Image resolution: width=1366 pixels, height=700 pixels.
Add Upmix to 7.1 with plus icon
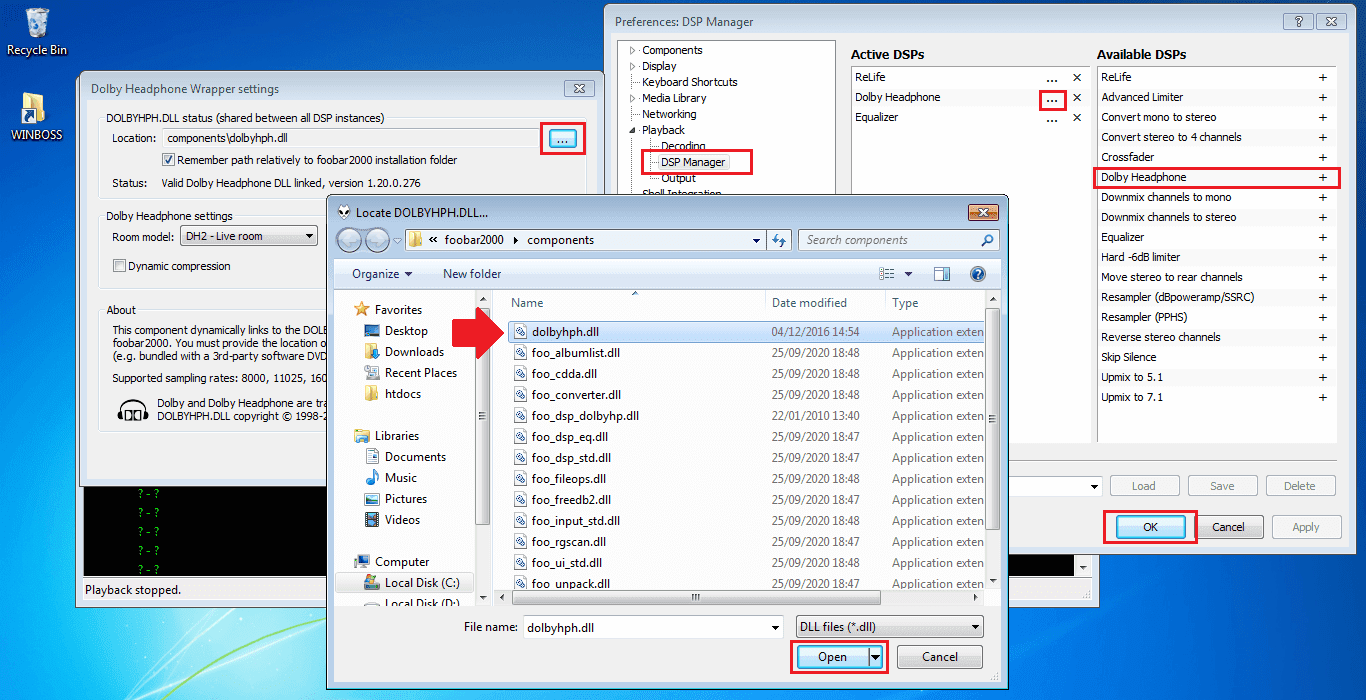coord(1323,397)
